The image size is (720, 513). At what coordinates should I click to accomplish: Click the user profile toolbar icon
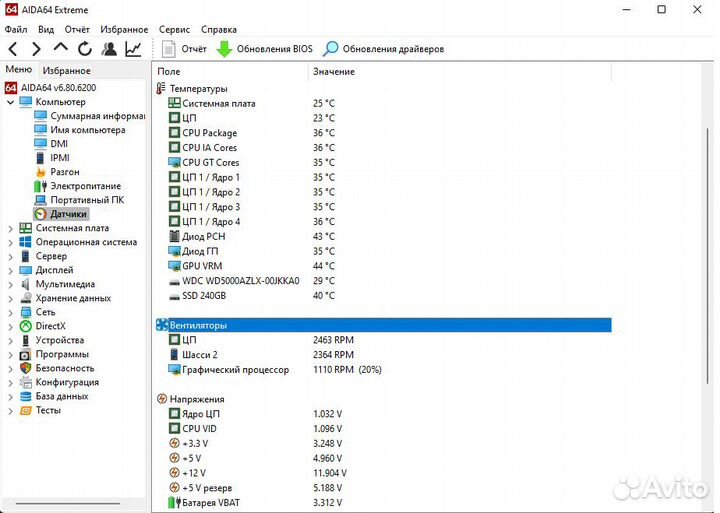click(109, 49)
